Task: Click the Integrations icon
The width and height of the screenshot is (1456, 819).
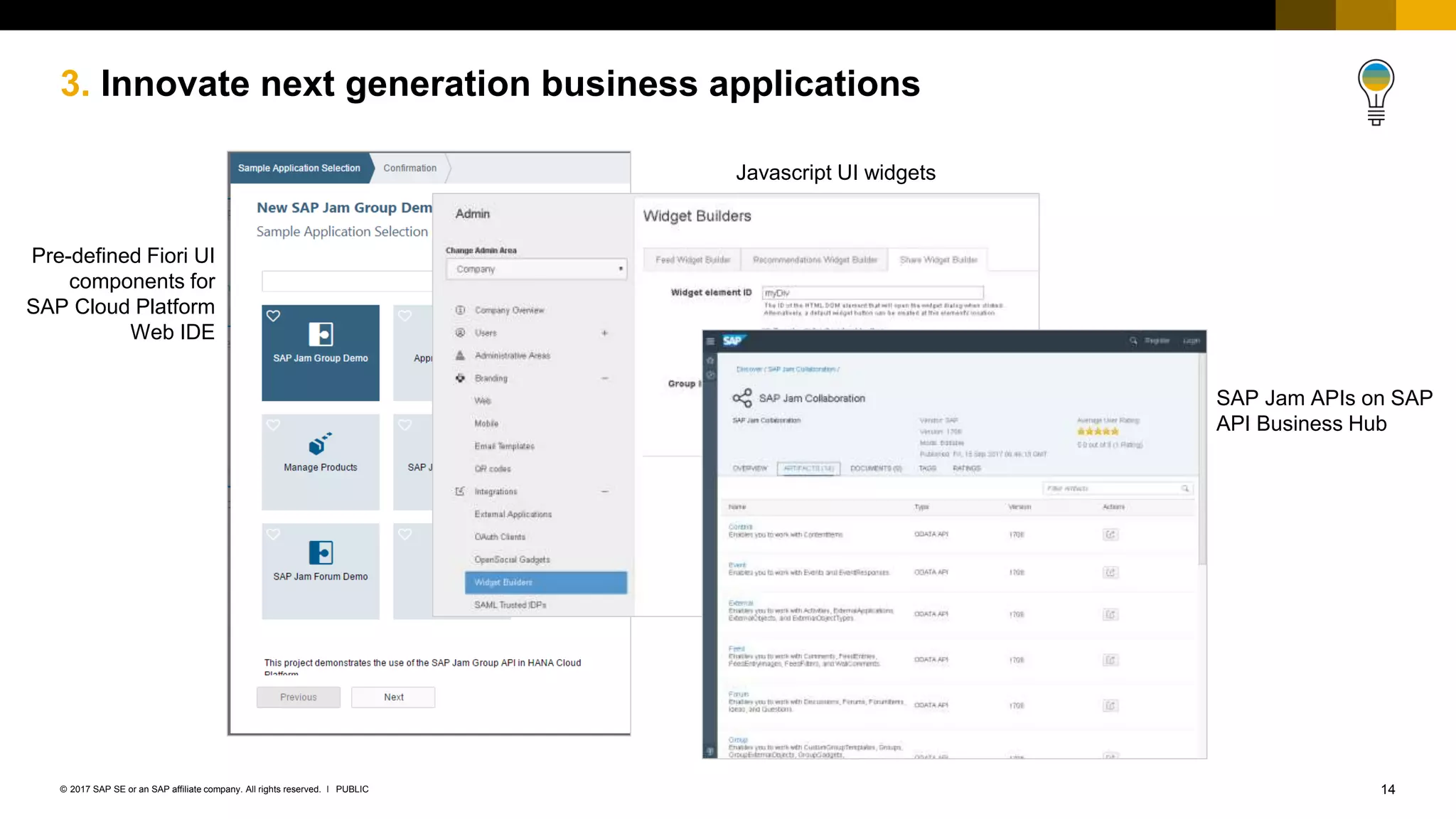Action: click(460, 491)
